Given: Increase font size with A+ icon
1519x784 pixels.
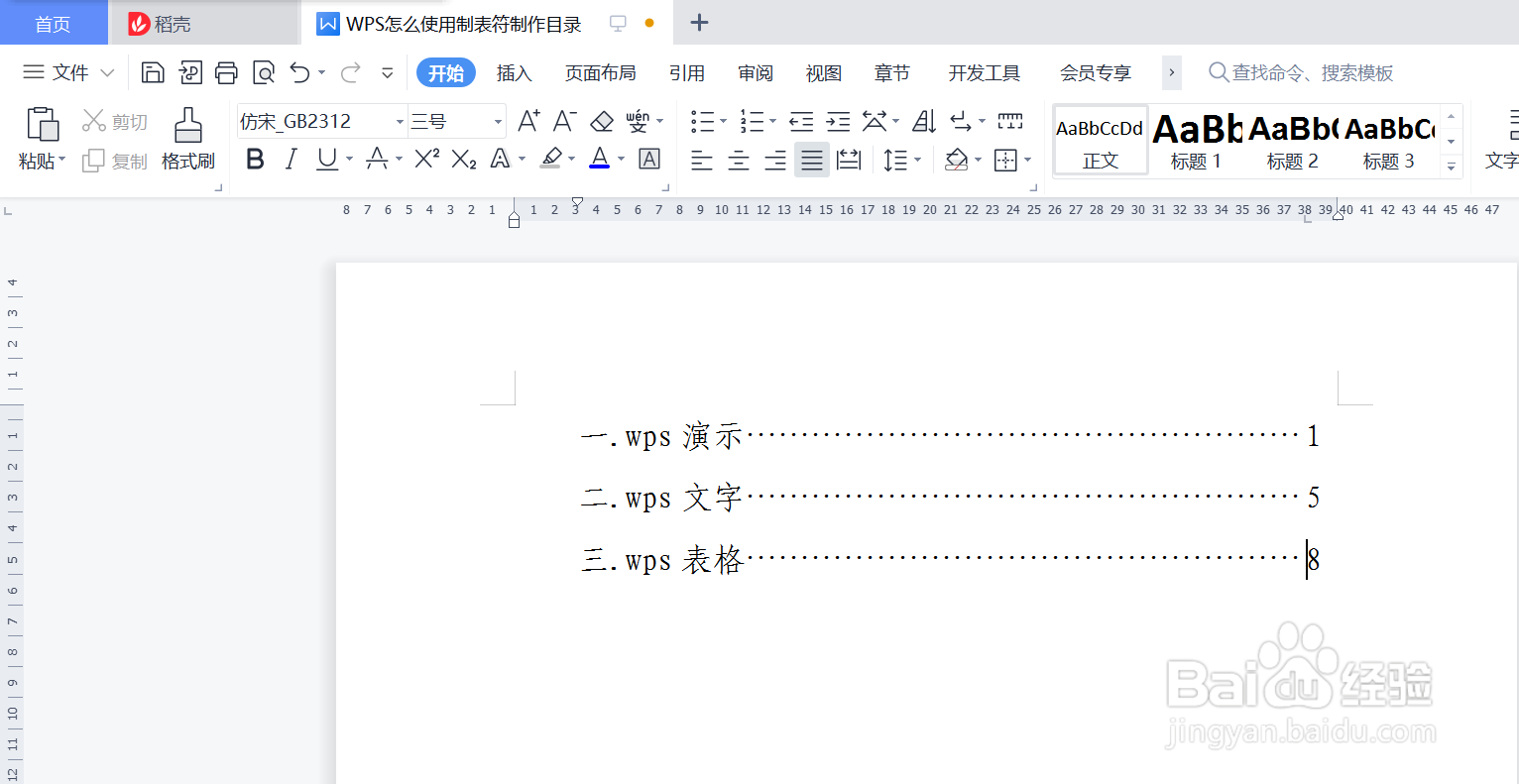Looking at the screenshot, I should click(528, 121).
